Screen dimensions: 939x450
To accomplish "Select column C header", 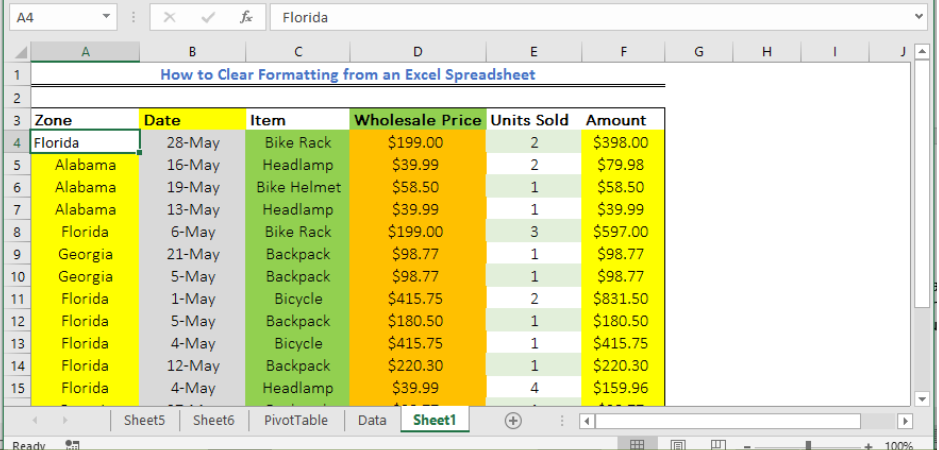I will (x=298, y=52).
